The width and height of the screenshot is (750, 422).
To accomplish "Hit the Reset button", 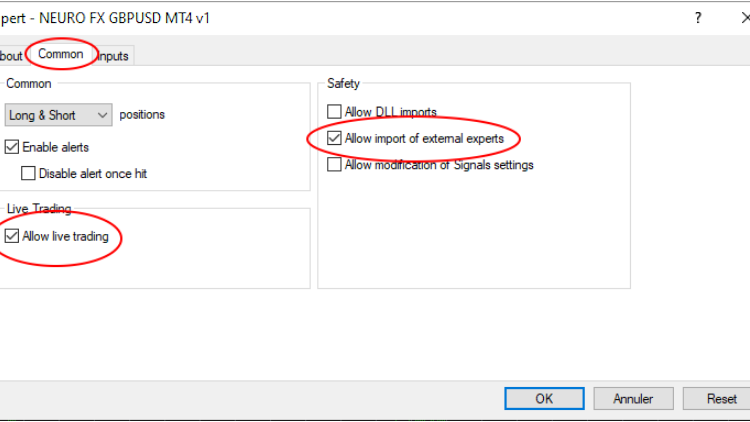I will [x=721, y=398].
